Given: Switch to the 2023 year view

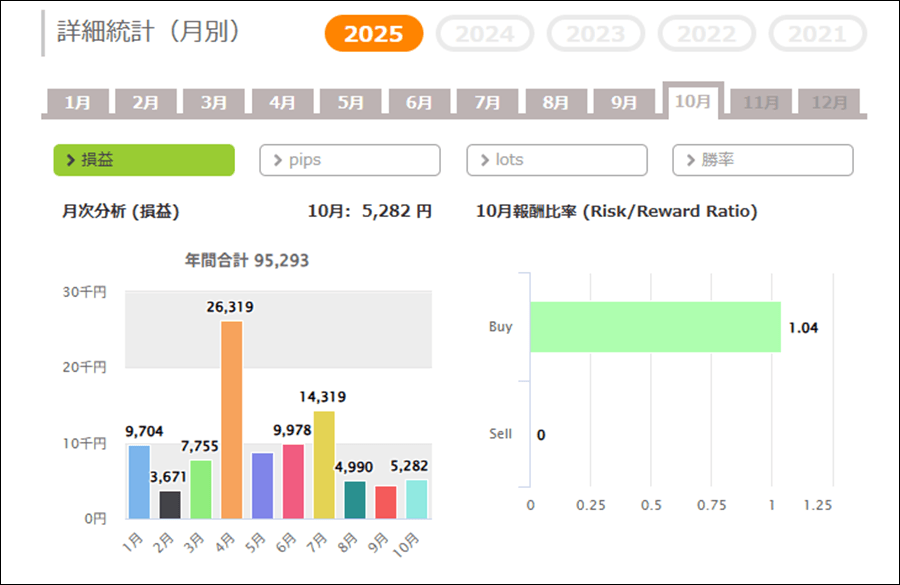Looking at the screenshot, I should coord(596,34).
